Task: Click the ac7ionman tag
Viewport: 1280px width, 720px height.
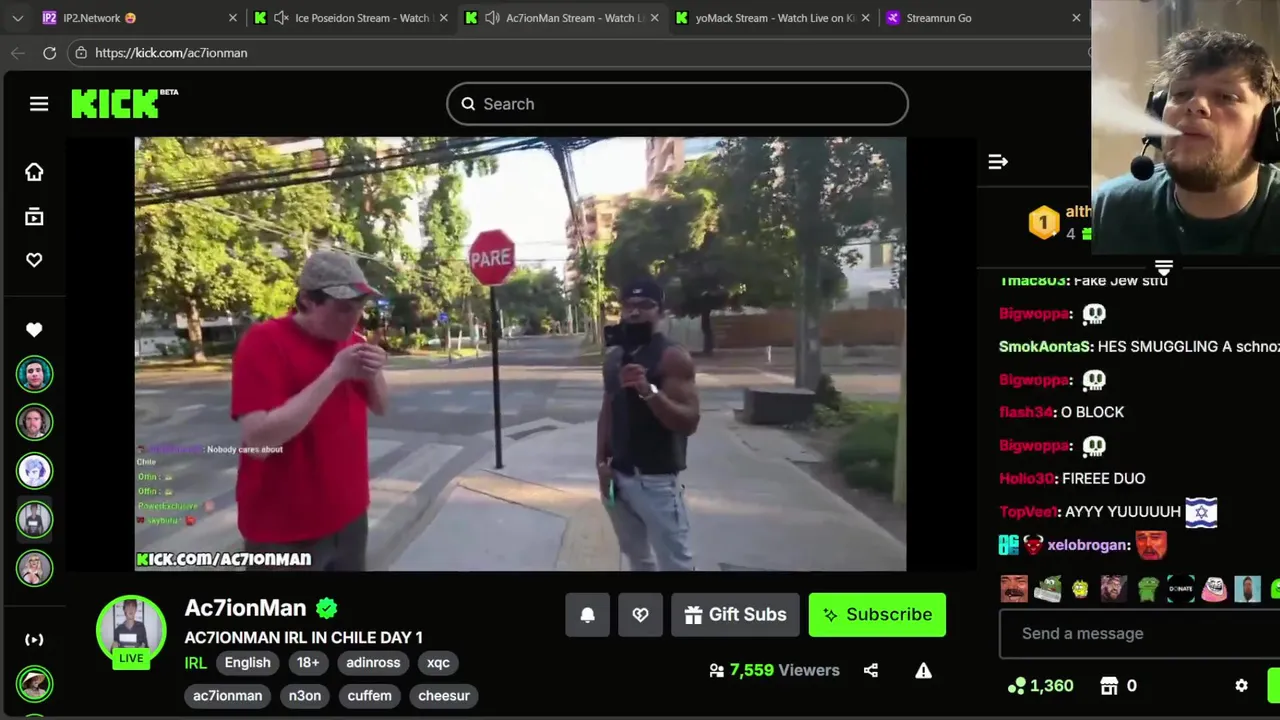Action: point(227,696)
